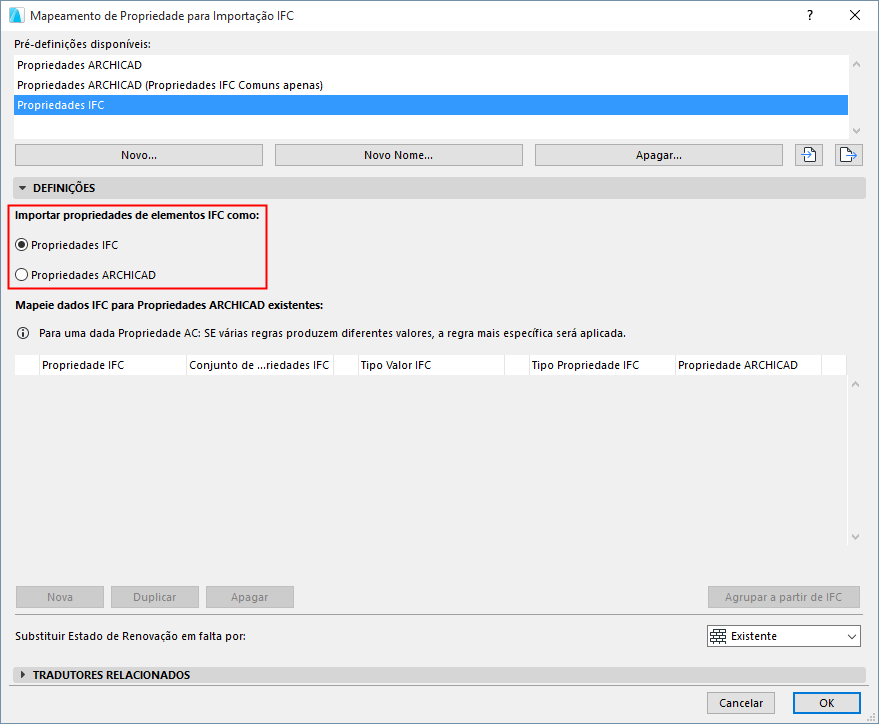879x724 pixels.
Task: Open the Existente renovation status dropdown
Action: 784,636
